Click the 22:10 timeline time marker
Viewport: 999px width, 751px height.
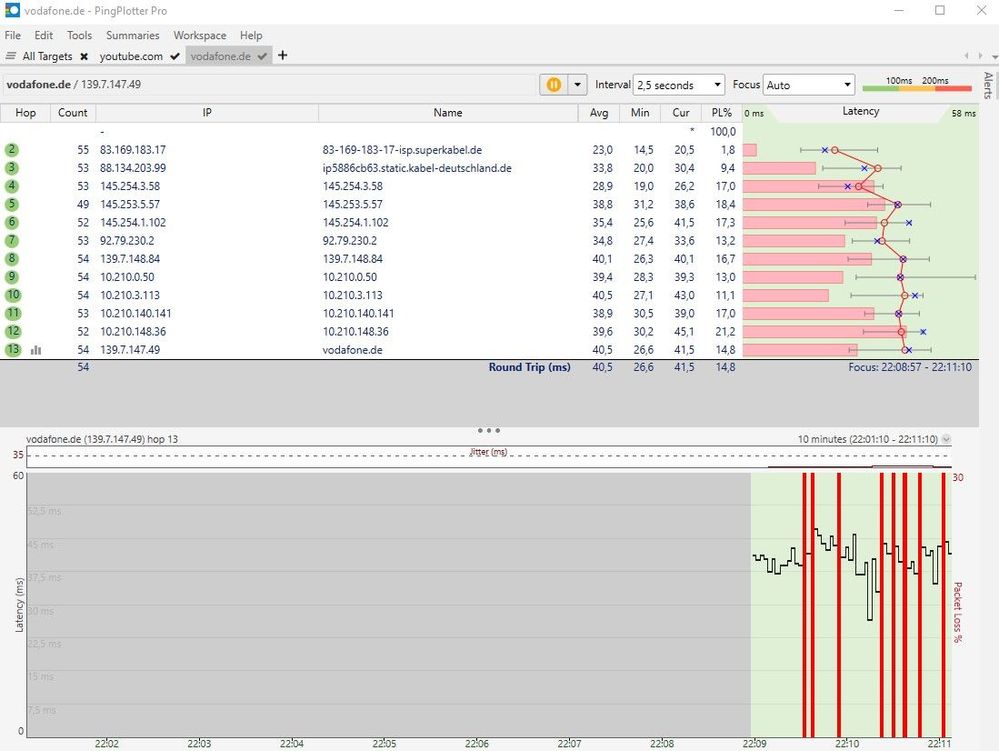point(847,743)
